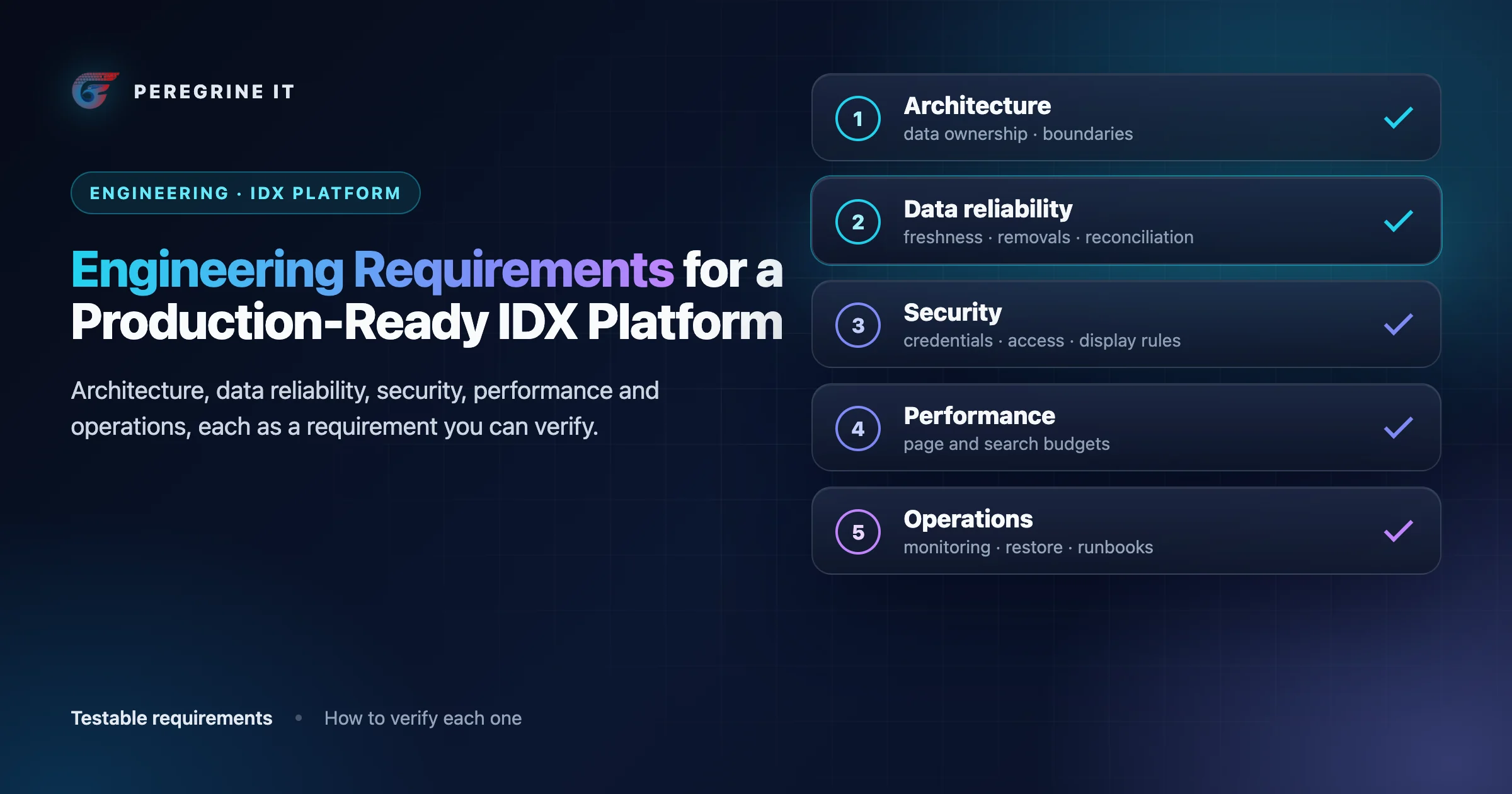Click the number 5 circle for Operations

click(858, 532)
